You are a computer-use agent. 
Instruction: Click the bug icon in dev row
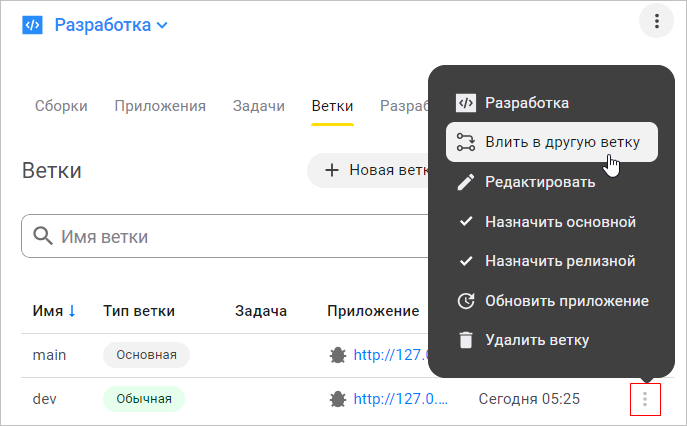[x=338, y=399]
